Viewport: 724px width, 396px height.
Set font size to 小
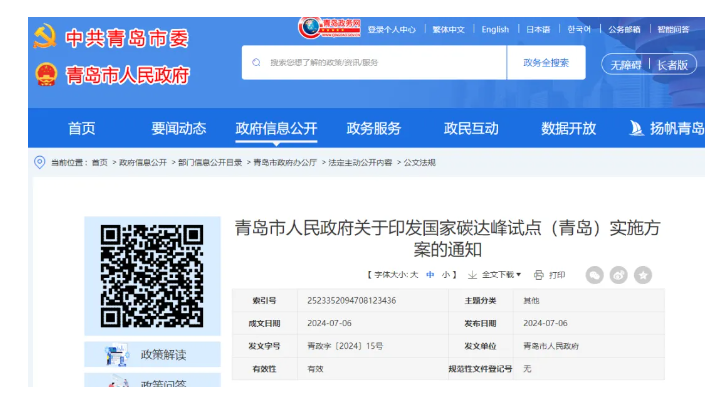pyautogui.click(x=446, y=275)
